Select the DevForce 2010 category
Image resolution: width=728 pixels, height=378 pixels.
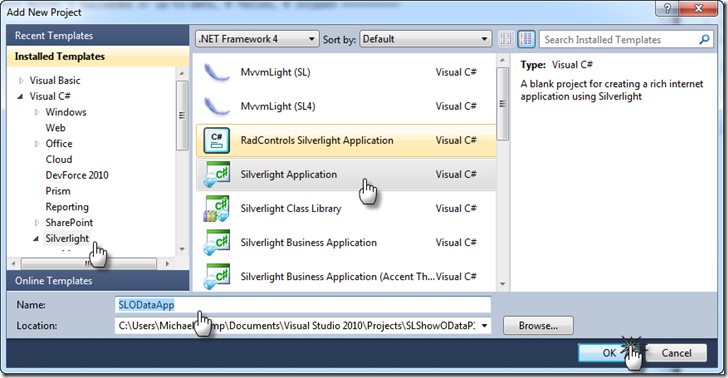(x=77, y=175)
